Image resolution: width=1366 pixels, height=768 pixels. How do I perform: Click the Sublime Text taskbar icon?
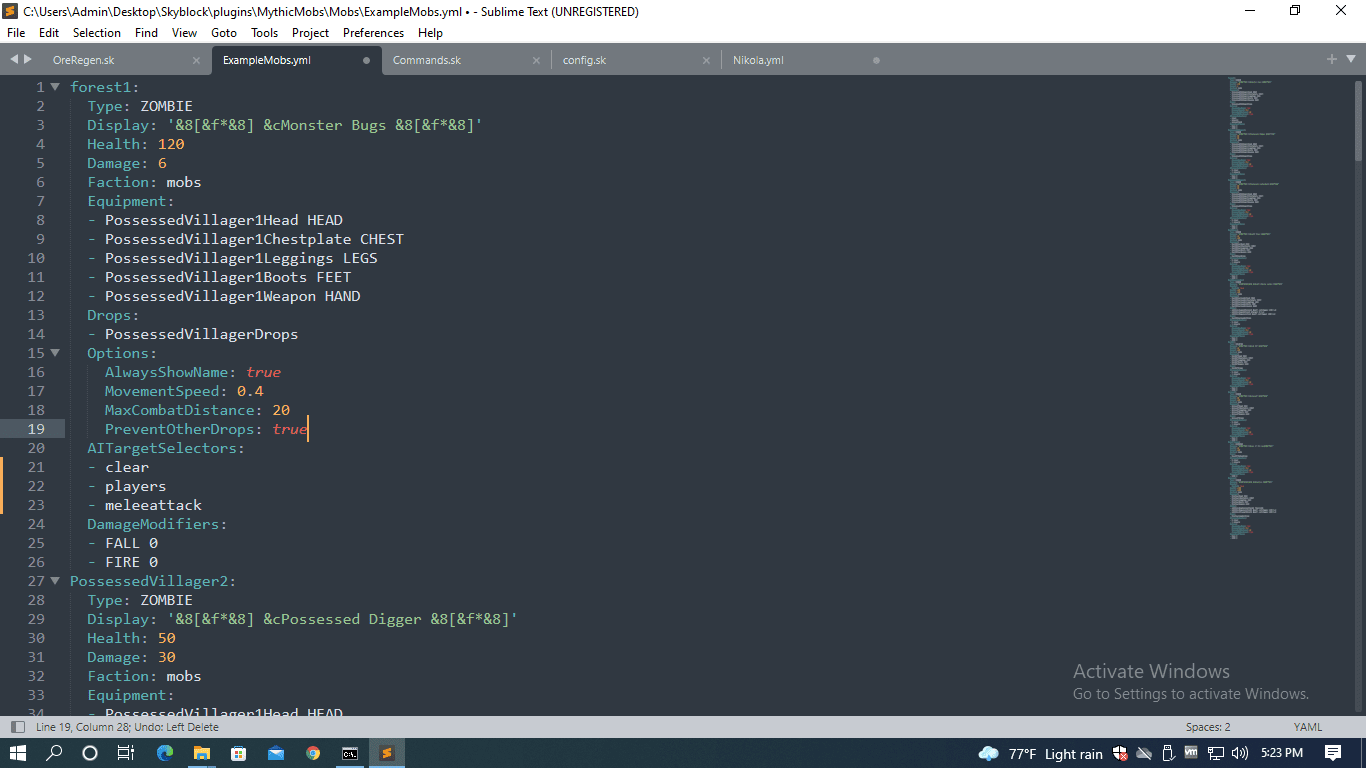coord(386,753)
